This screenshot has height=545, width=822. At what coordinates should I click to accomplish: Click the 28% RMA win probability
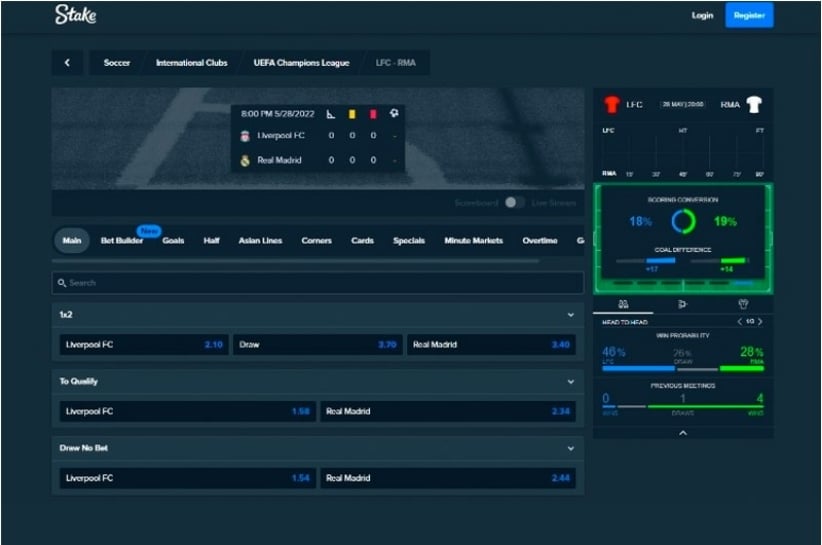point(752,352)
